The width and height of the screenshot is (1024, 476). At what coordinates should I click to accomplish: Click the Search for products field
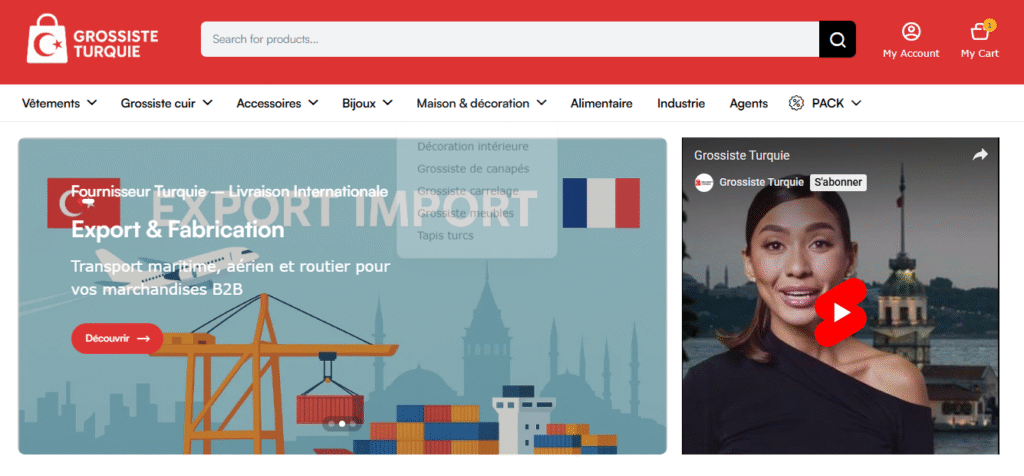click(509, 39)
